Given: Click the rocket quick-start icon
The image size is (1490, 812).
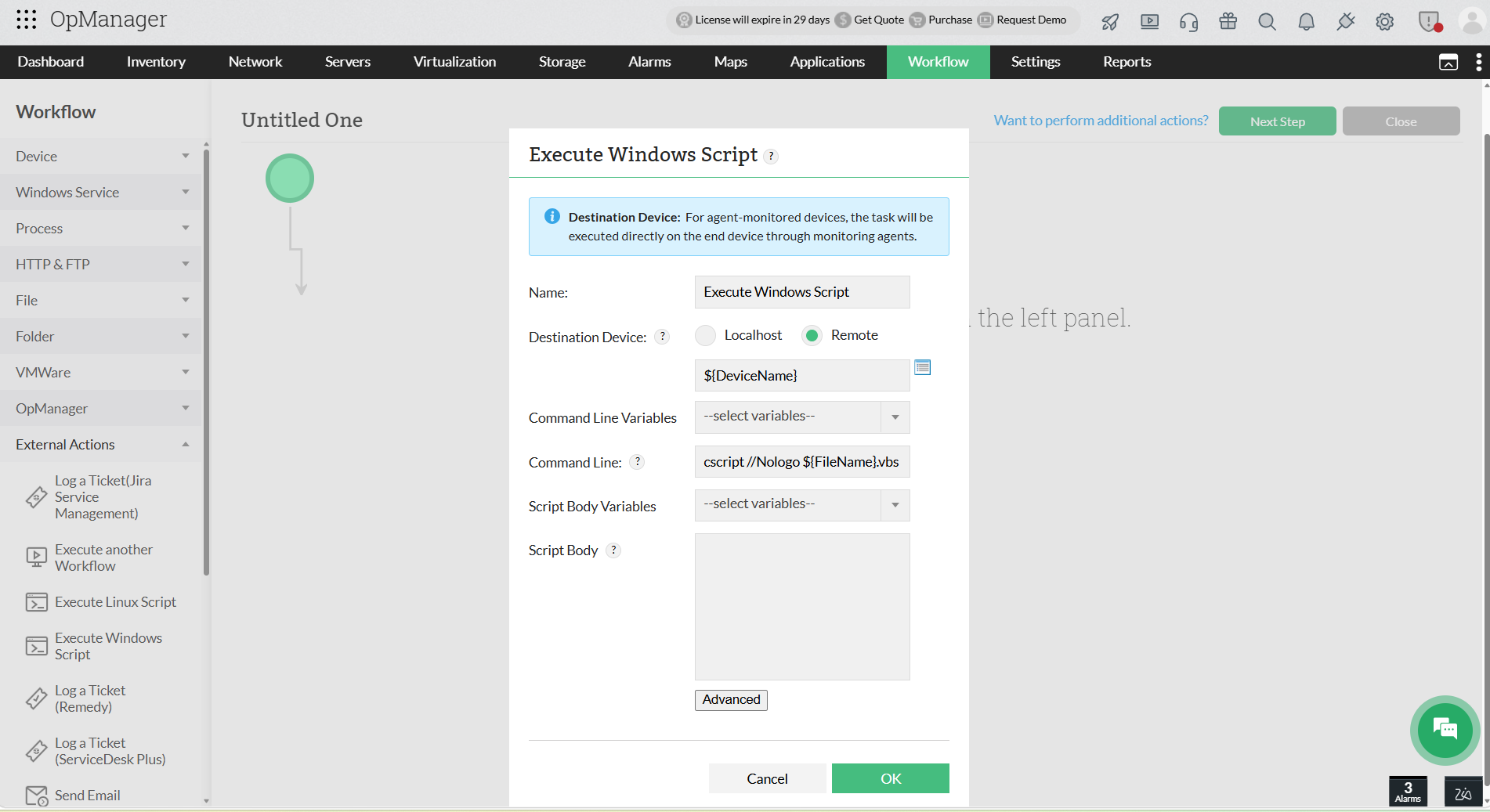Looking at the screenshot, I should (x=1110, y=22).
